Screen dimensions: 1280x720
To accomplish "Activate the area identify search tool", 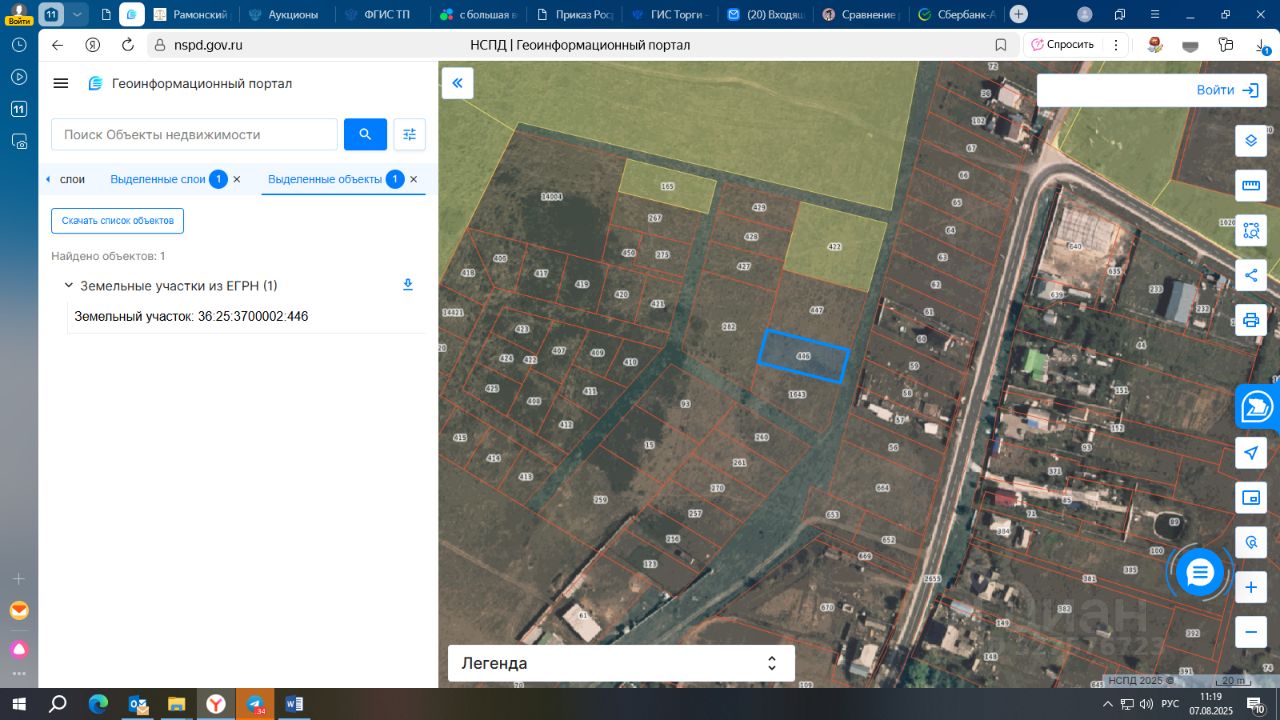I will pyautogui.click(x=1250, y=231).
